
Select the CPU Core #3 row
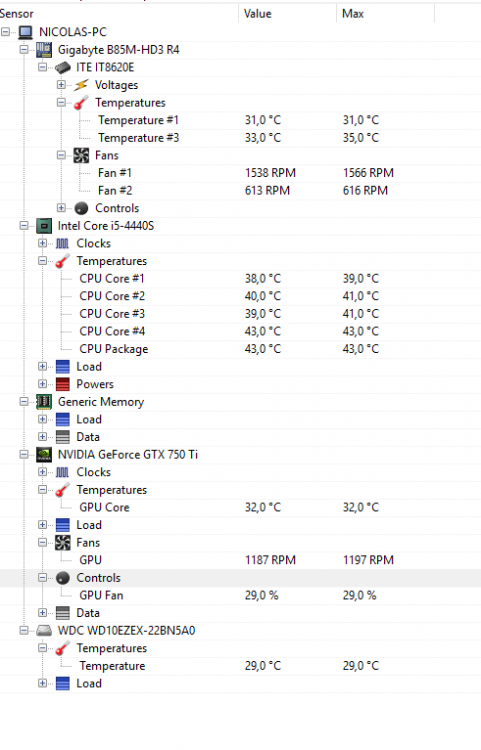(x=240, y=314)
